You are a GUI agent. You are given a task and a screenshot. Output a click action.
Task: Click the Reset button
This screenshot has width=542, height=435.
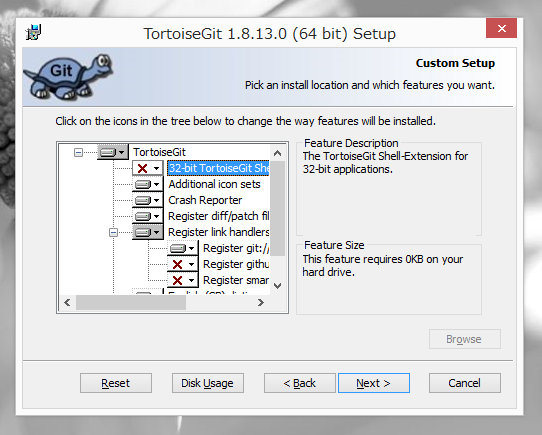tap(116, 383)
